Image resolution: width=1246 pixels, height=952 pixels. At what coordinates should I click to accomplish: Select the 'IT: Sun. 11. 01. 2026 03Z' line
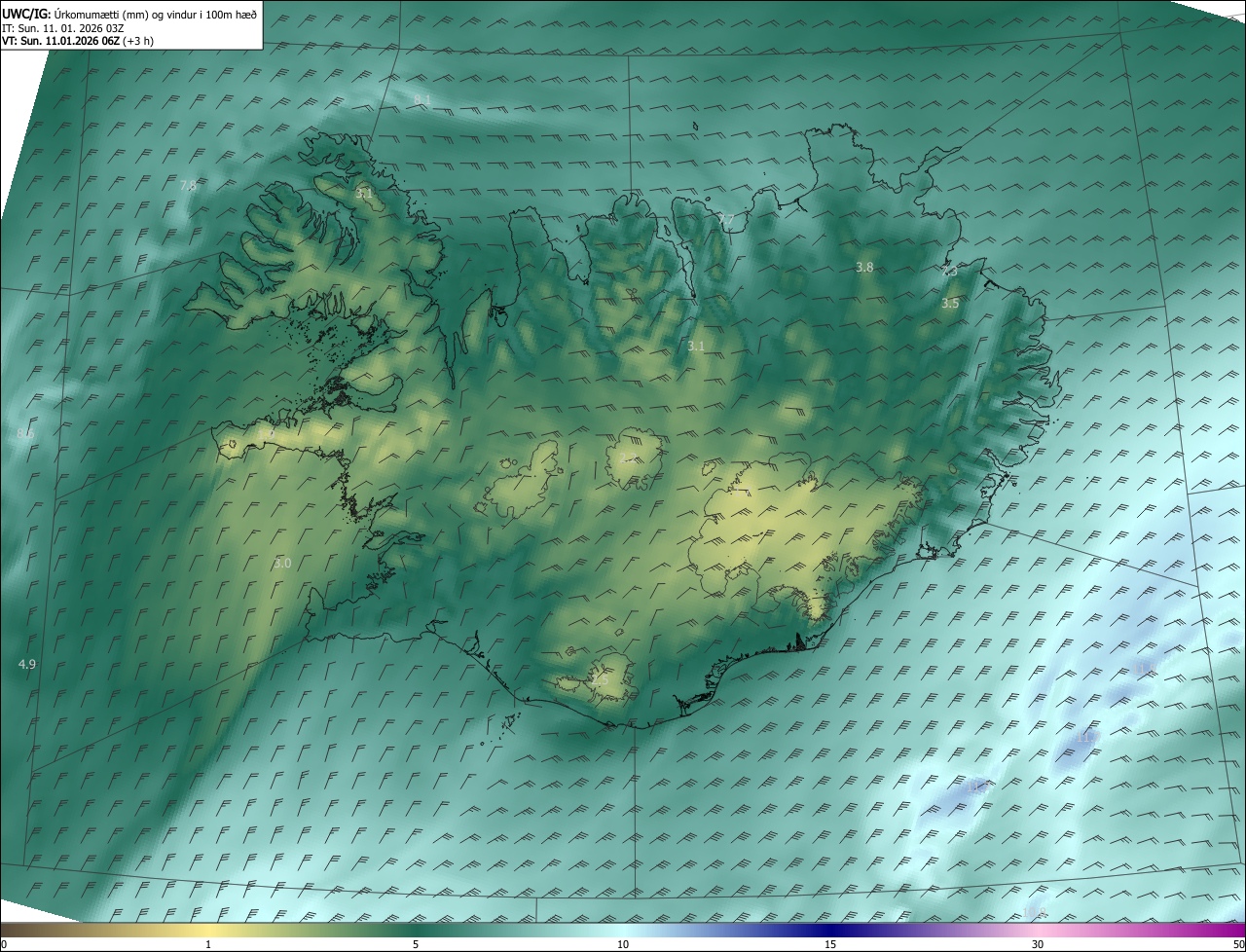pos(62,28)
